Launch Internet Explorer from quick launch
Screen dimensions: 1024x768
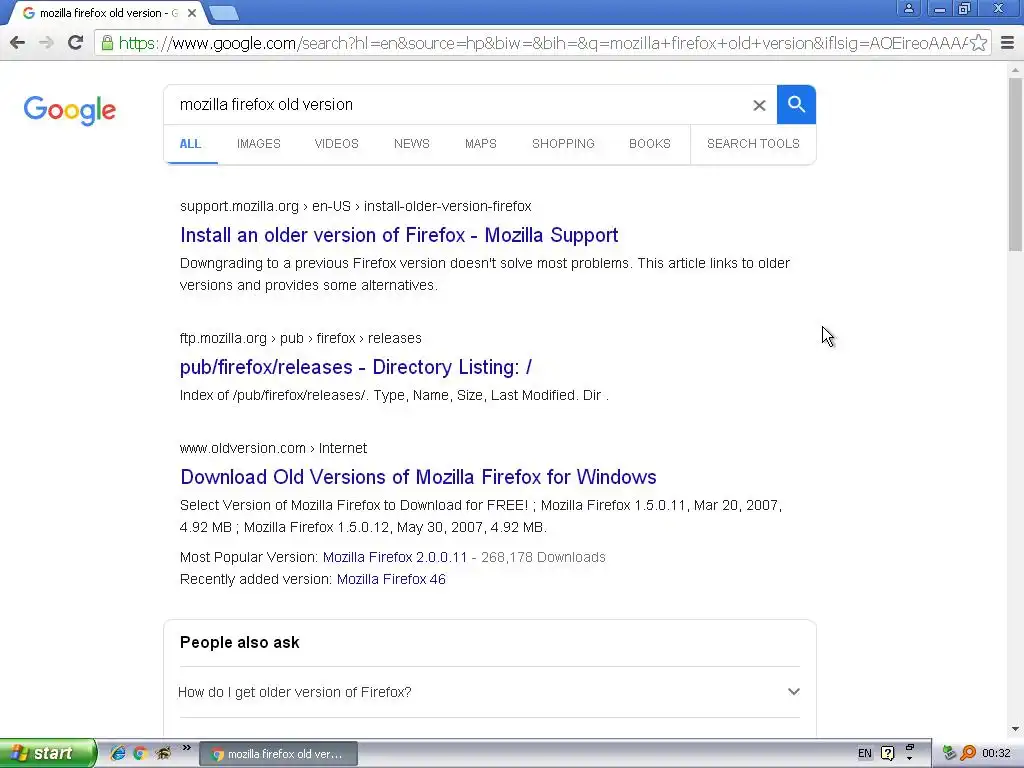coord(118,753)
